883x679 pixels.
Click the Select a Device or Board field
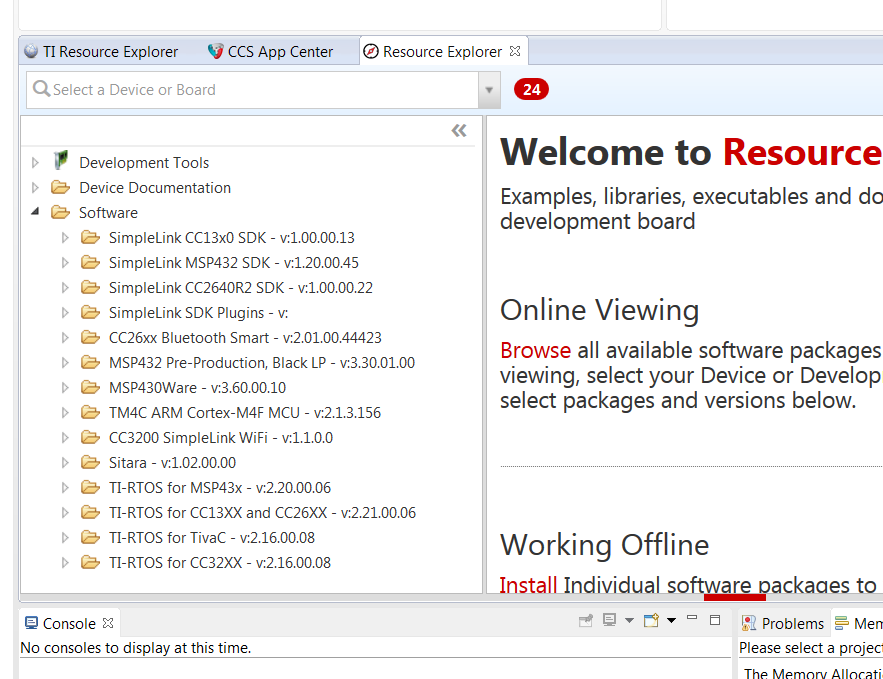point(252,90)
